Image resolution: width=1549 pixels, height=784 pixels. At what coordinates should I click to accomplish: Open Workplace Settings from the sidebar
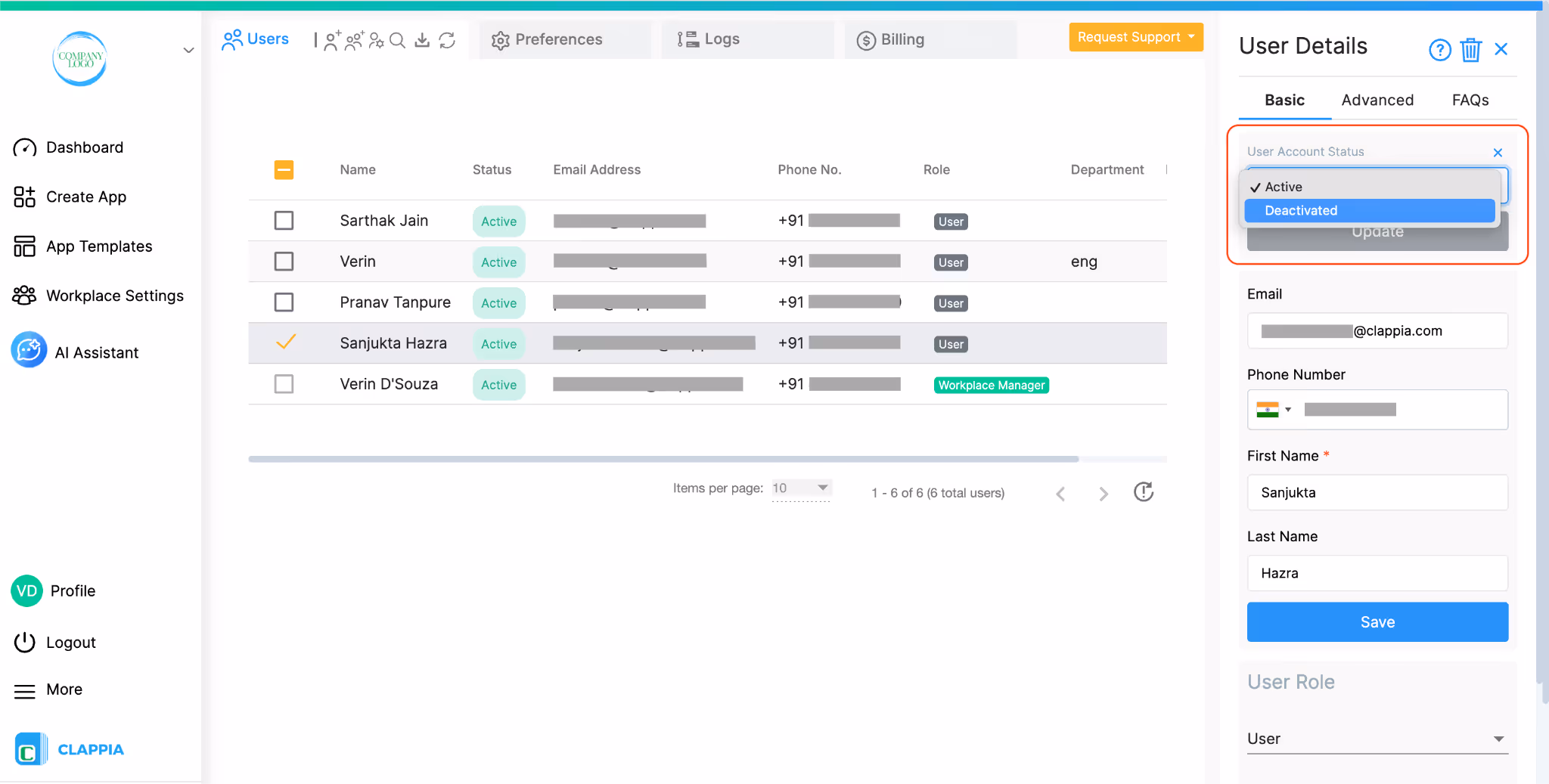tap(98, 296)
